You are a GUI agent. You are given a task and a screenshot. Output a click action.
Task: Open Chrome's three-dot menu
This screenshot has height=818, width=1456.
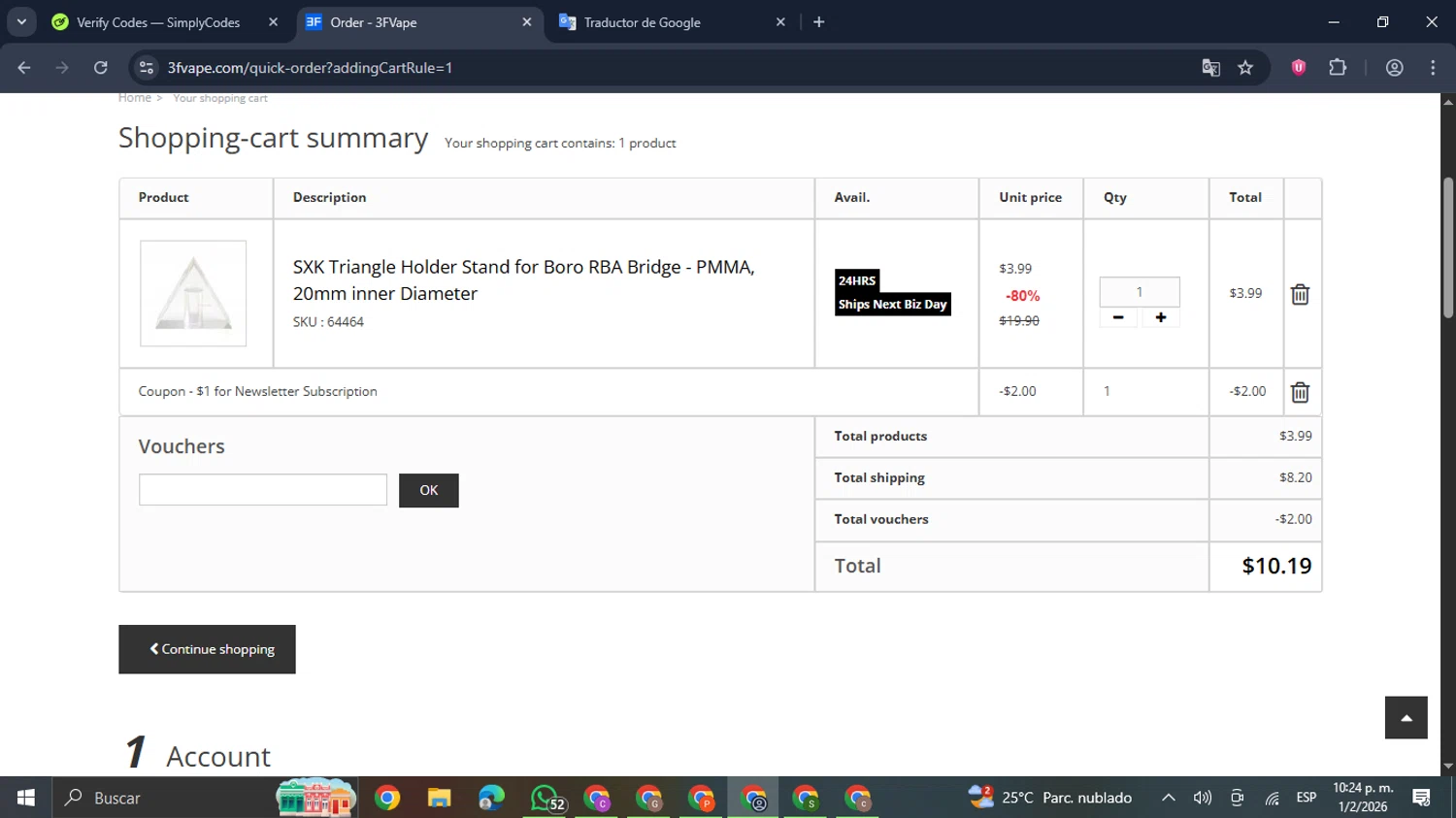(x=1433, y=68)
